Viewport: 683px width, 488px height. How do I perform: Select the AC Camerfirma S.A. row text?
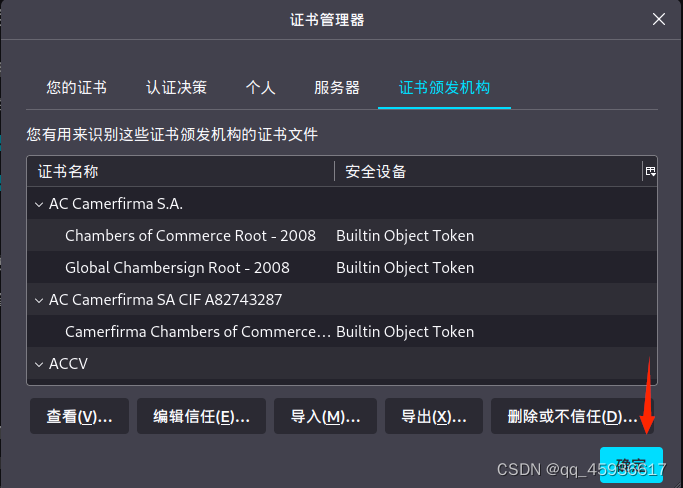pos(115,204)
